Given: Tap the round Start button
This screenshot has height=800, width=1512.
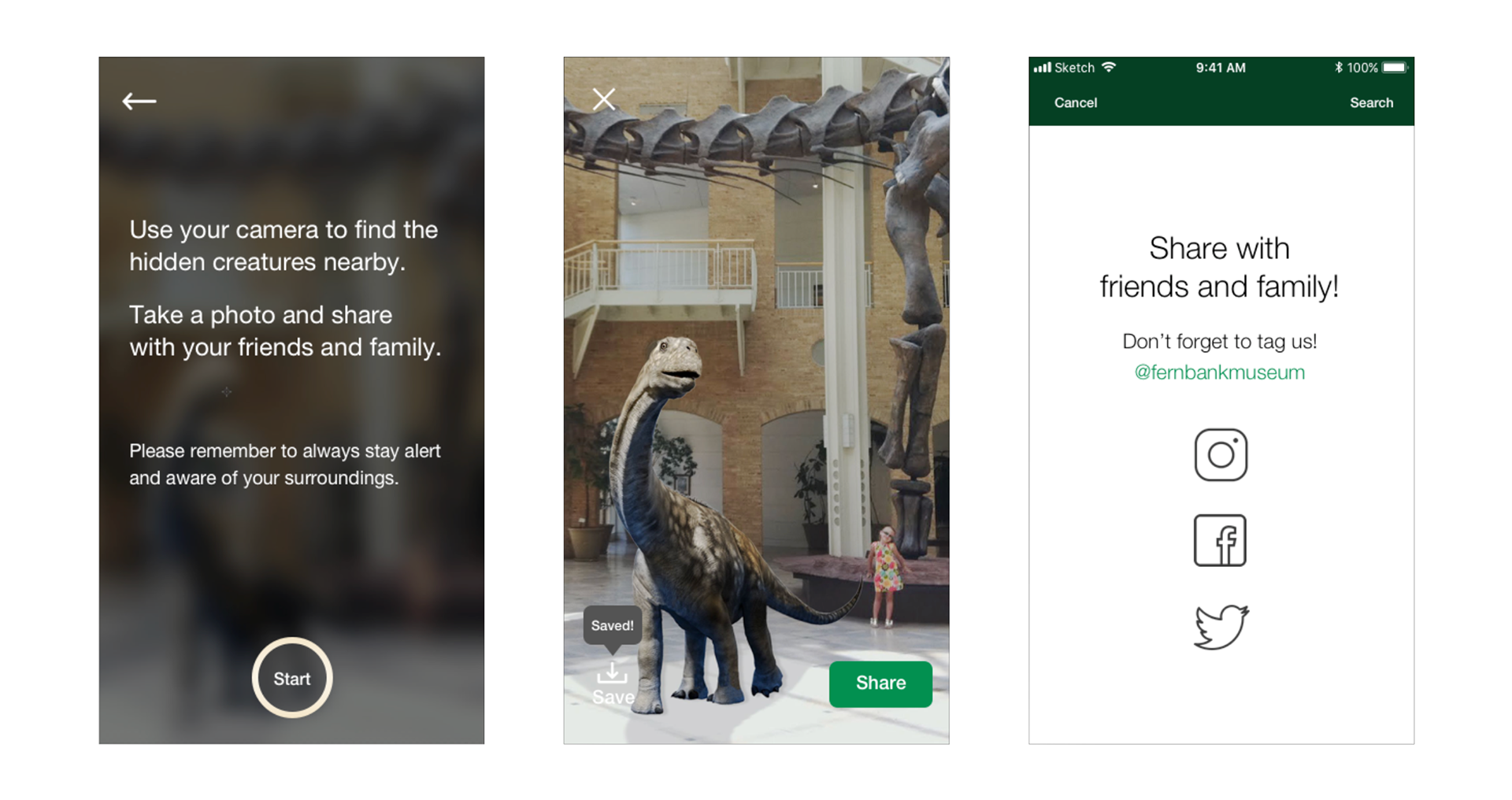Looking at the screenshot, I should (292, 678).
